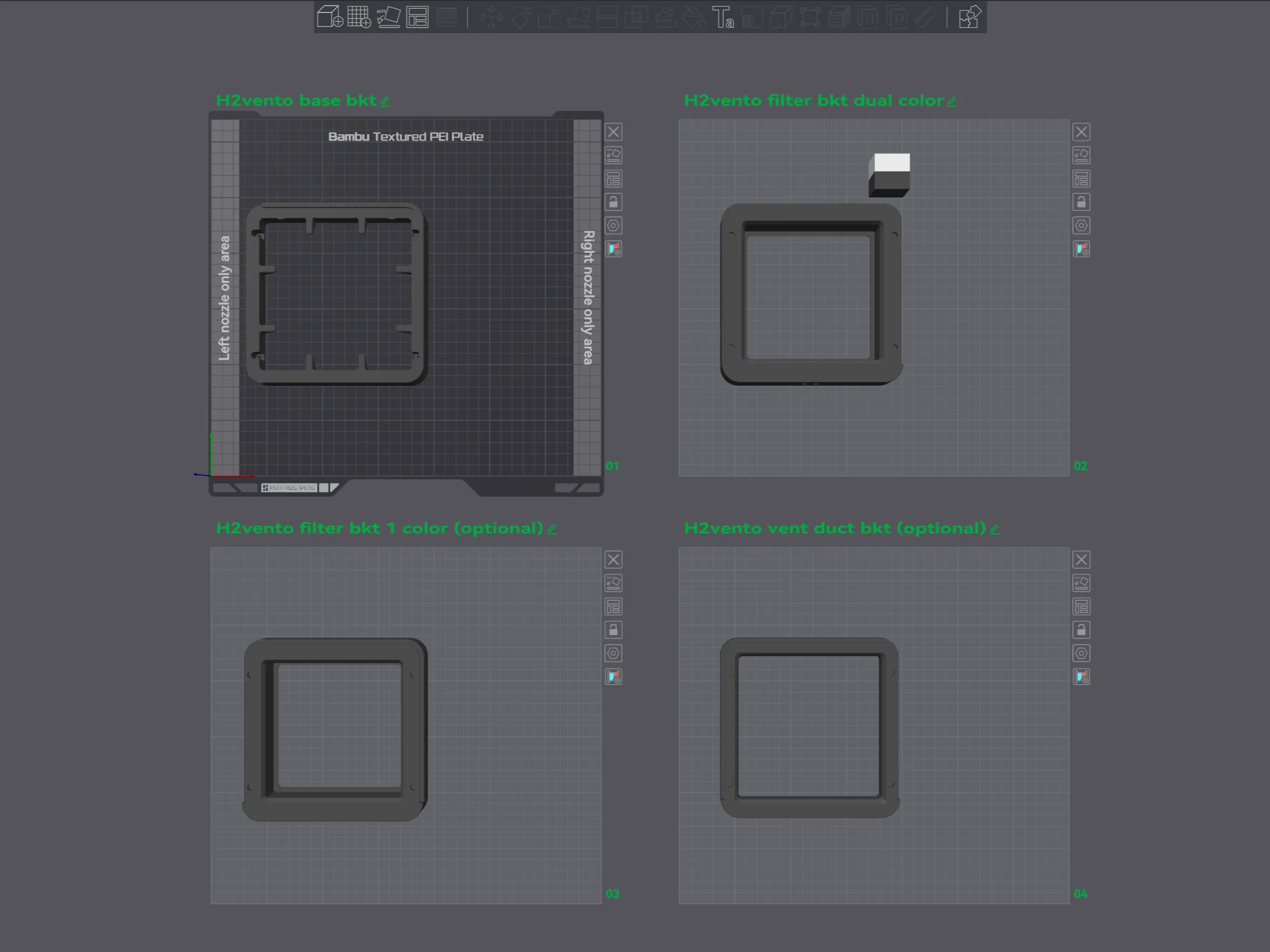Screen dimensions: 1270x952
Task: Open the Assembly view puzzle icon
Action: 970,17
